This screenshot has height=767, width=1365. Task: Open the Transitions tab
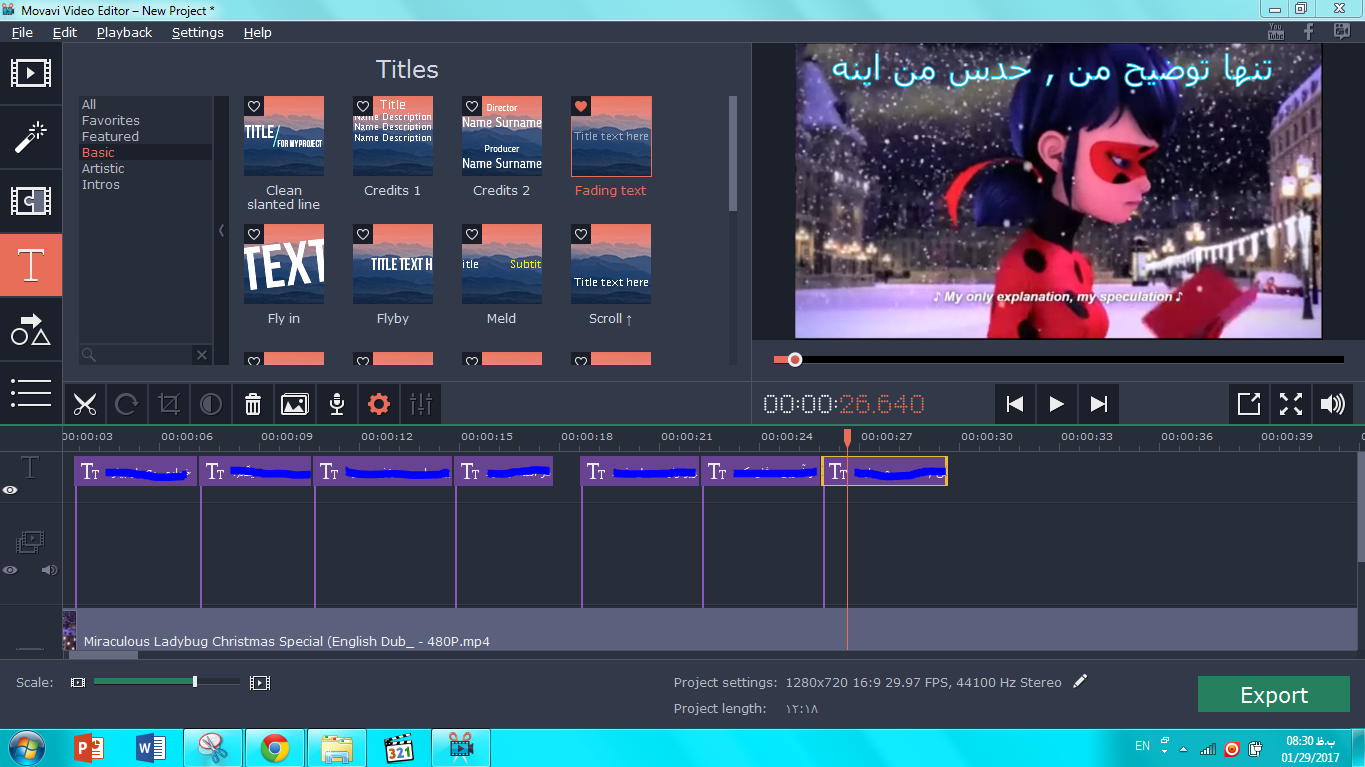point(31,201)
